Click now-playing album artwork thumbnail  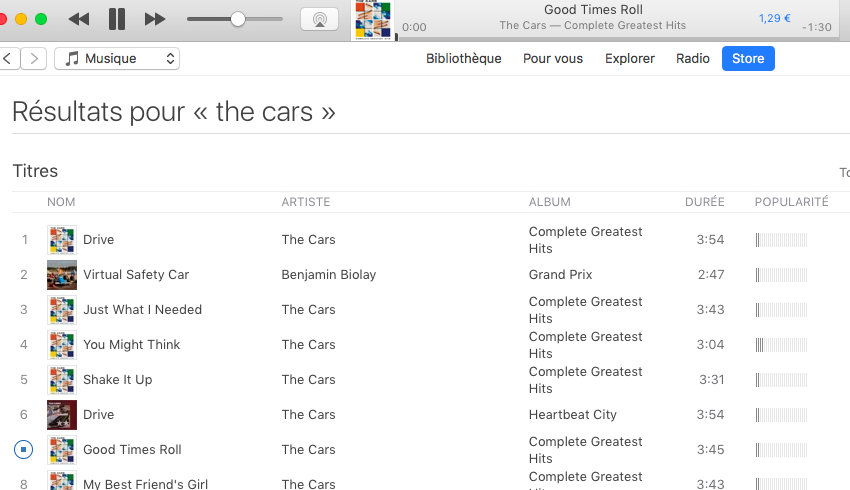click(x=372, y=20)
